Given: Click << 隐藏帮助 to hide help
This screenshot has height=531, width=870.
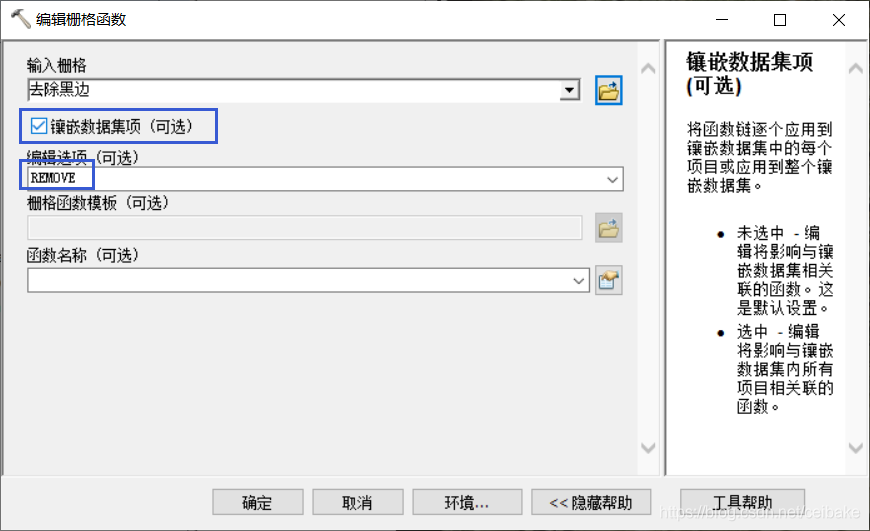Looking at the screenshot, I should [591, 503].
